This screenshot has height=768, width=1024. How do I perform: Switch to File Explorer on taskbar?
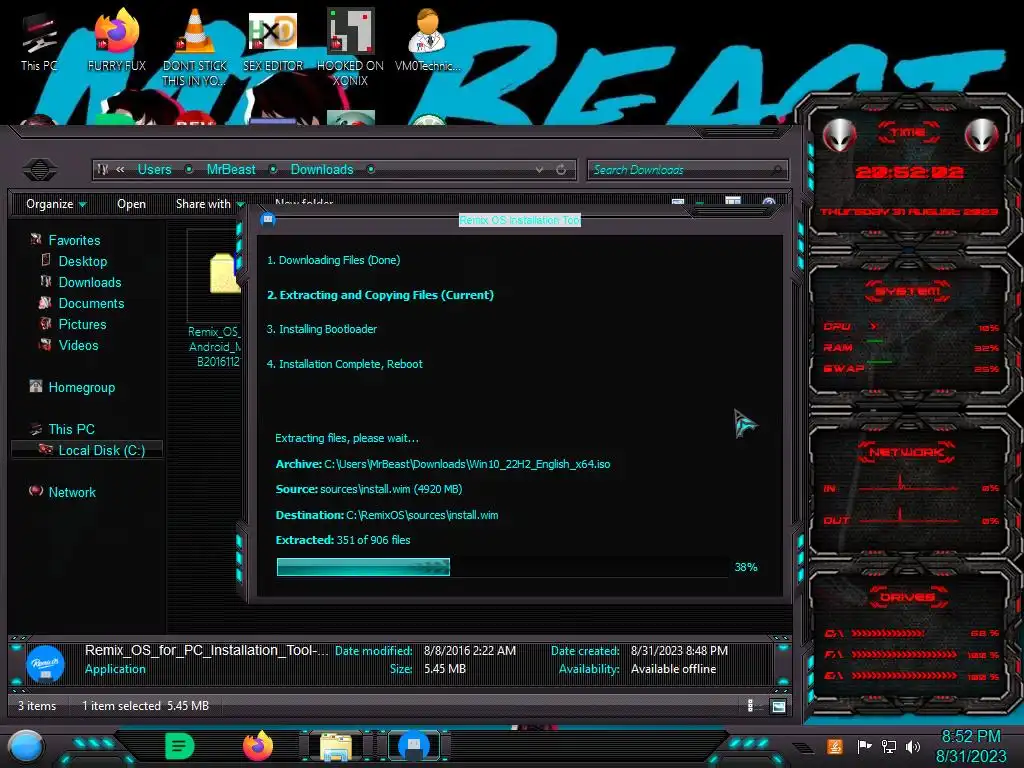tap(336, 746)
